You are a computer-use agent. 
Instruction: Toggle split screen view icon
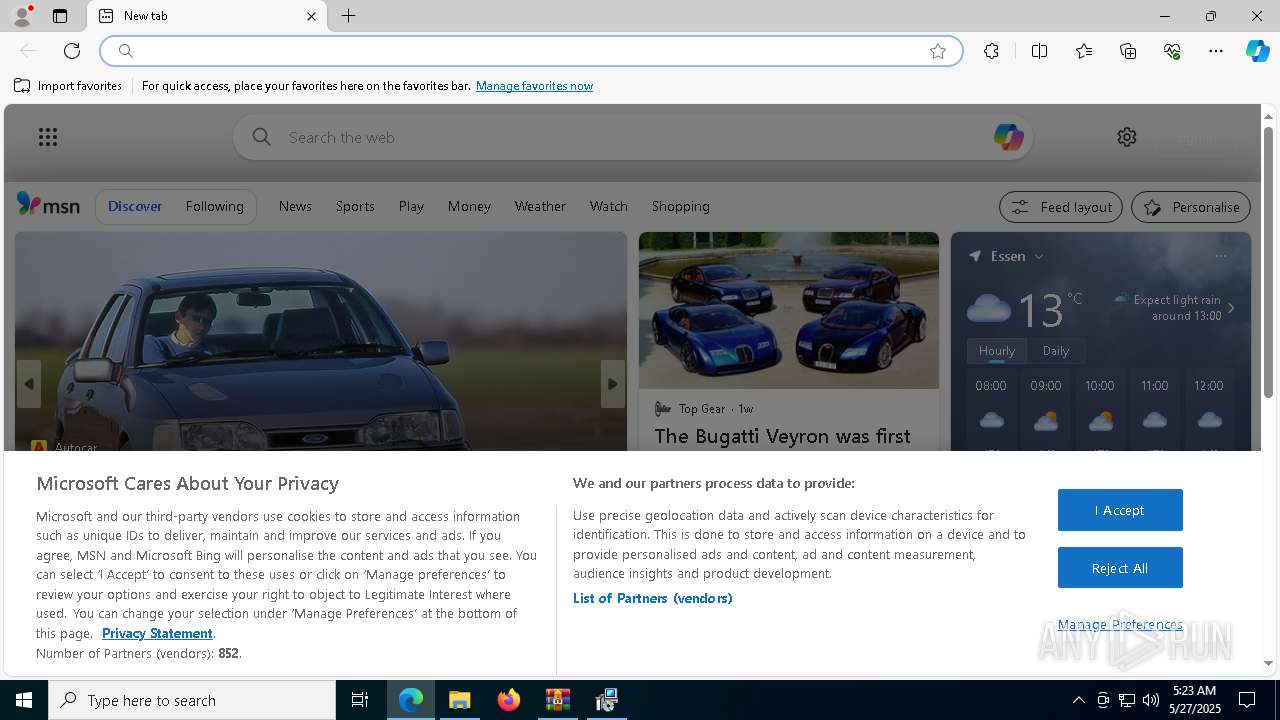coord(1039,51)
